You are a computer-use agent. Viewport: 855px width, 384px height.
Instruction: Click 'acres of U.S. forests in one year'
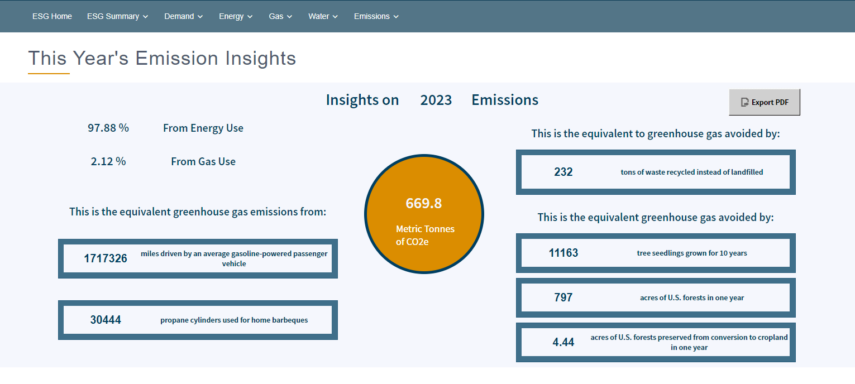692,298
